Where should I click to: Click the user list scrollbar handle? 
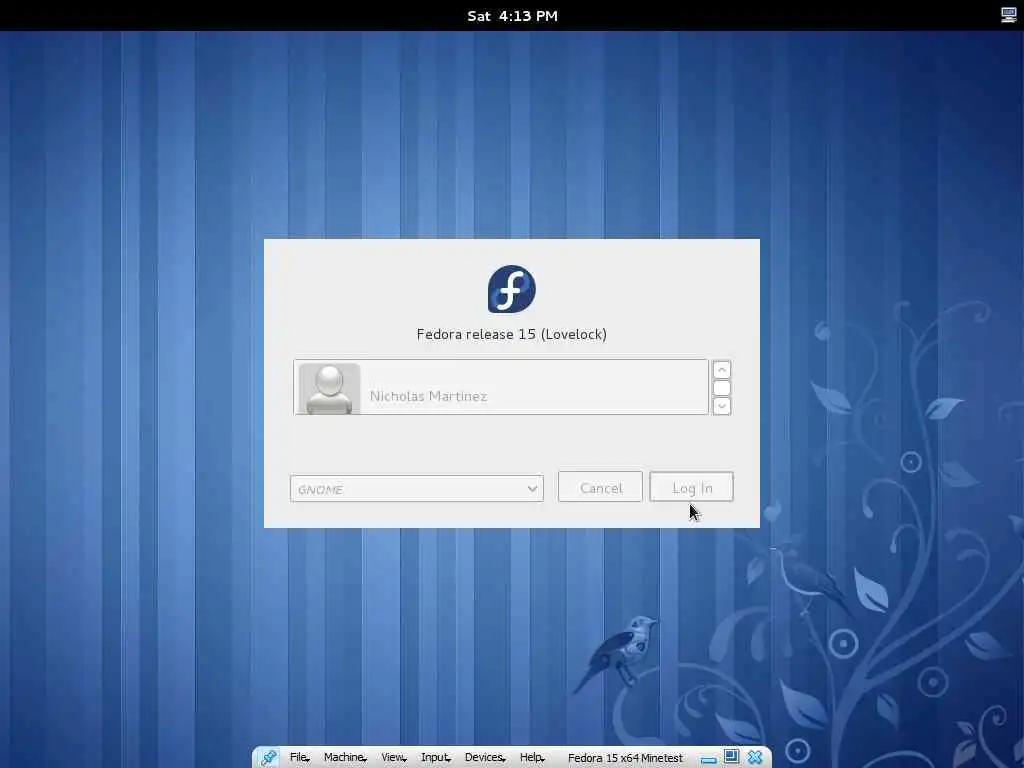tap(721, 388)
